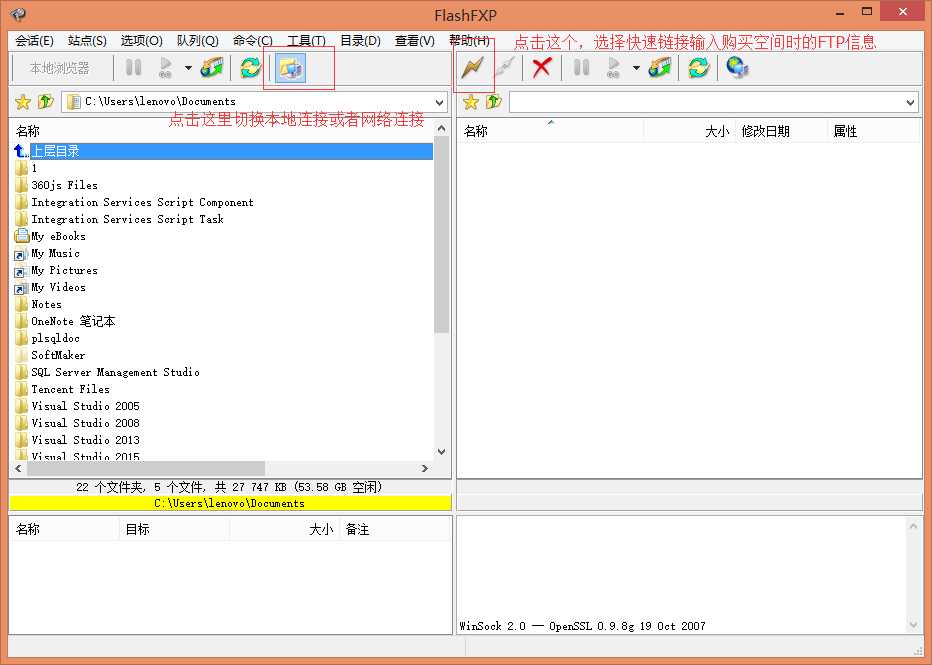Open the 查看(V) menu
The image size is (932, 665).
point(415,40)
